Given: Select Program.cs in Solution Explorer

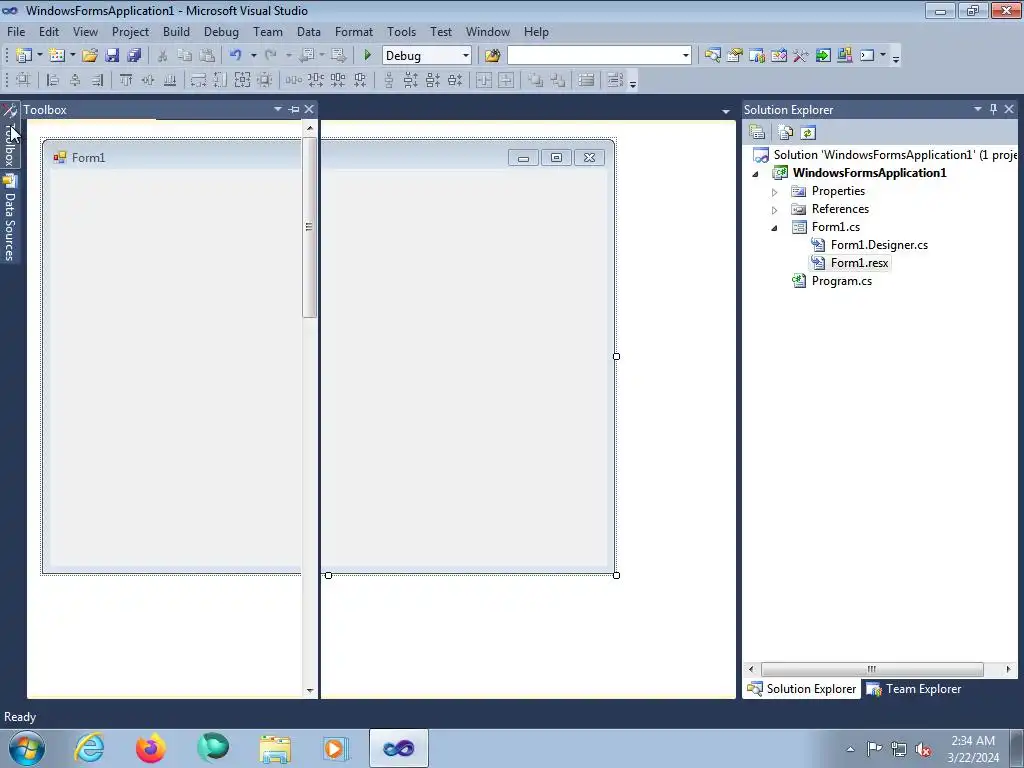Looking at the screenshot, I should tap(841, 281).
